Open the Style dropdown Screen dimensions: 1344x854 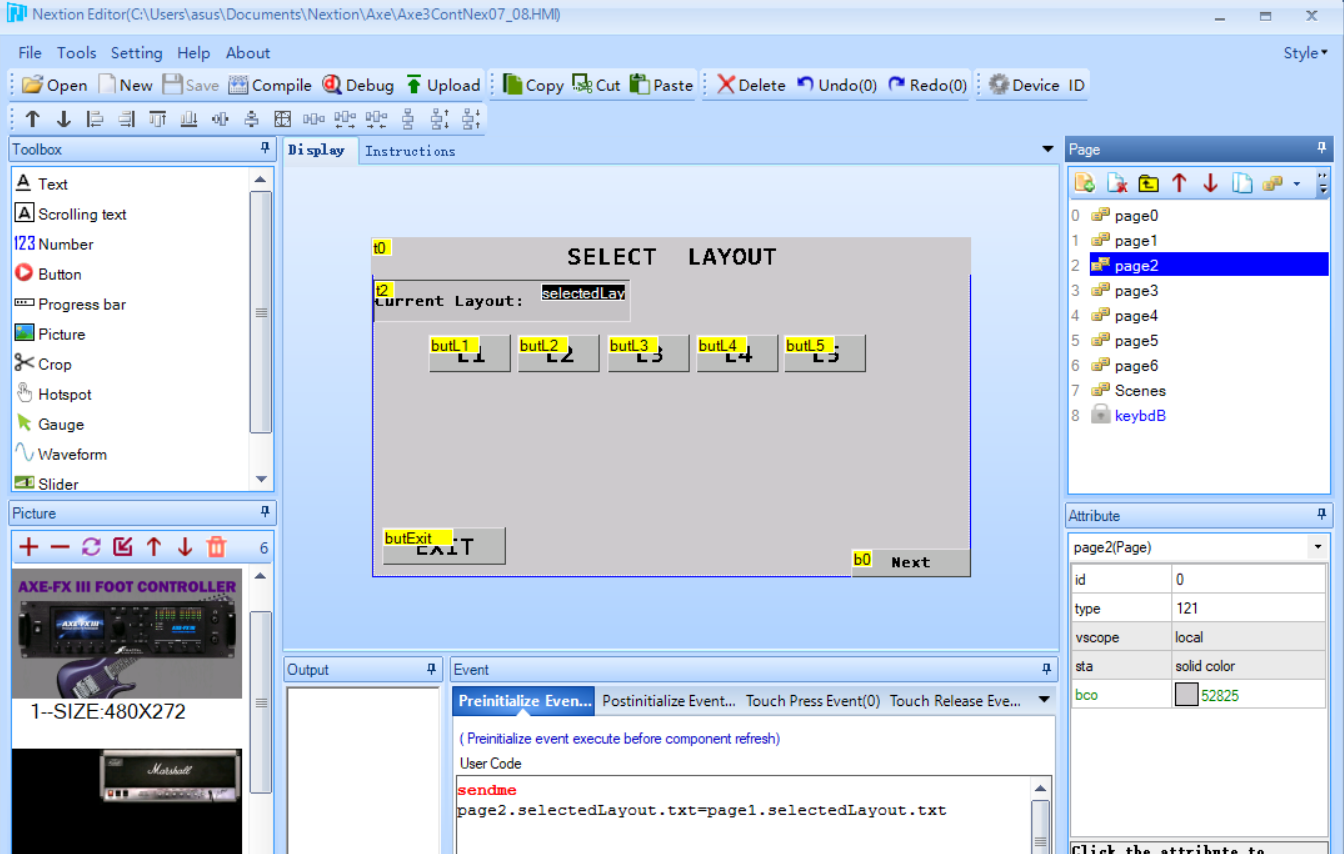(1306, 53)
